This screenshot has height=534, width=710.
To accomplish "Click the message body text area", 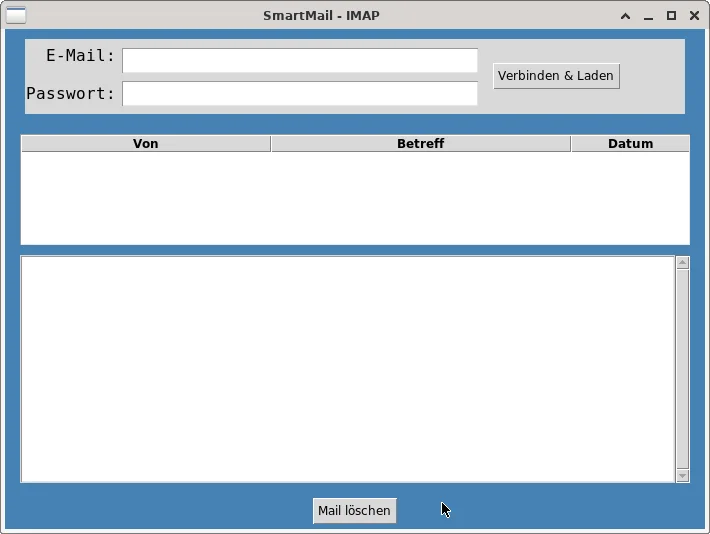I will click(x=348, y=369).
